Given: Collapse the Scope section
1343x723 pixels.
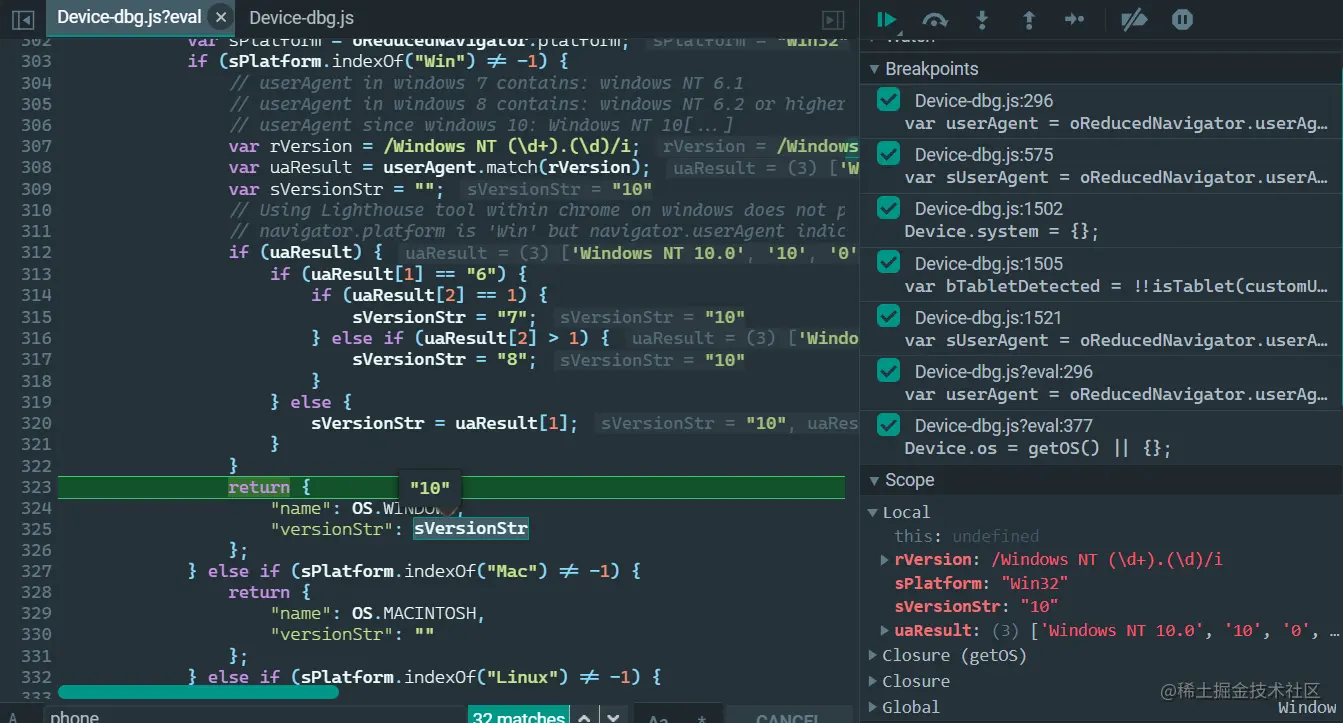Looking at the screenshot, I should tap(872, 481).
